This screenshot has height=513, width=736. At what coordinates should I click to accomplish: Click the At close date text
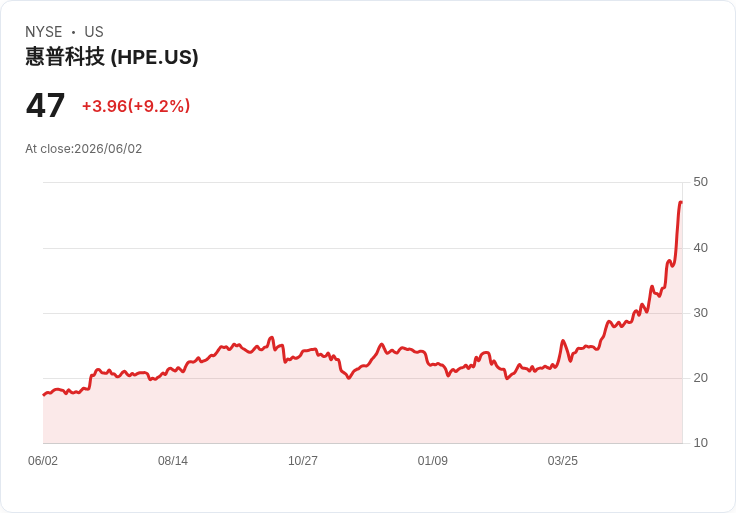tap(84, 149)
